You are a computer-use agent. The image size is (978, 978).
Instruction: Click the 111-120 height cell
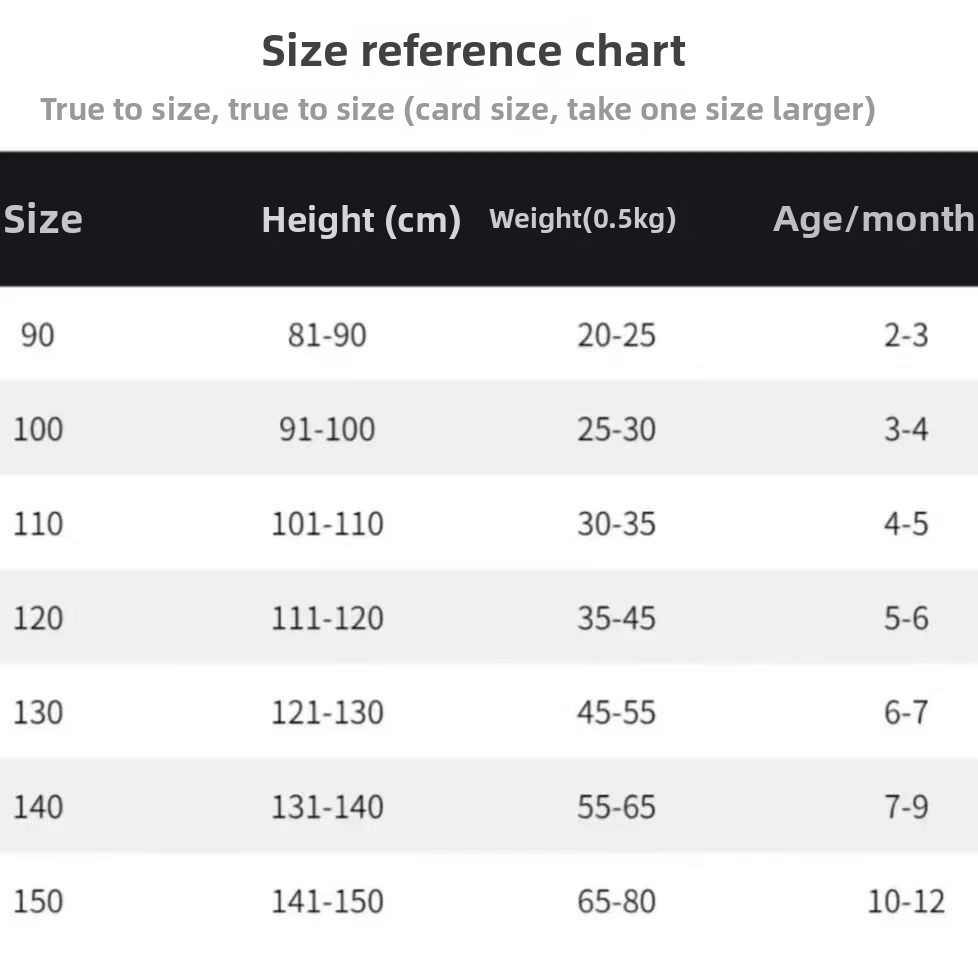coord(327,619)
